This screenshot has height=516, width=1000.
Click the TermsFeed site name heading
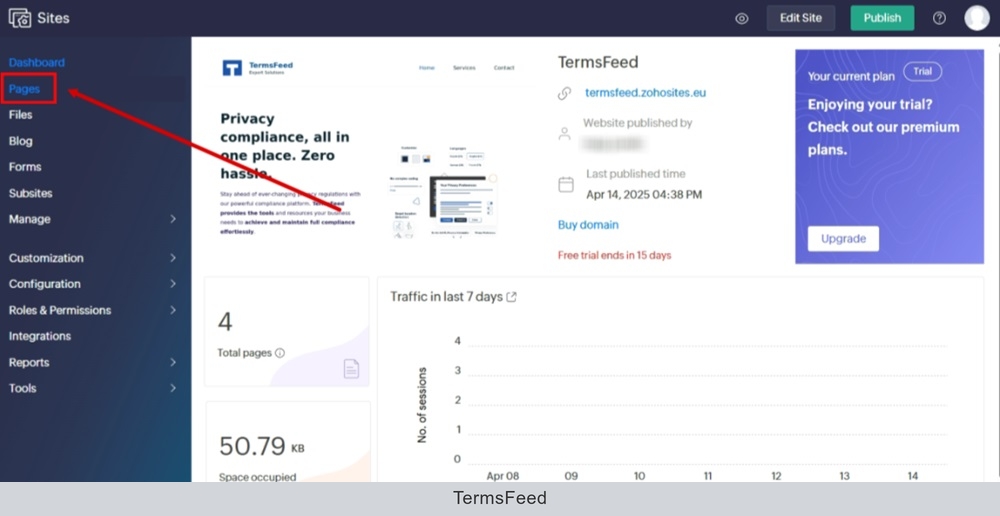click(598, 62)
